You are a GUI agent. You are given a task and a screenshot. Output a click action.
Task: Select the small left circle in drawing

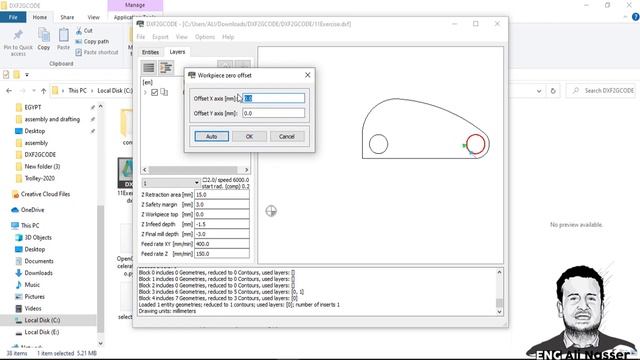(378, 144)
